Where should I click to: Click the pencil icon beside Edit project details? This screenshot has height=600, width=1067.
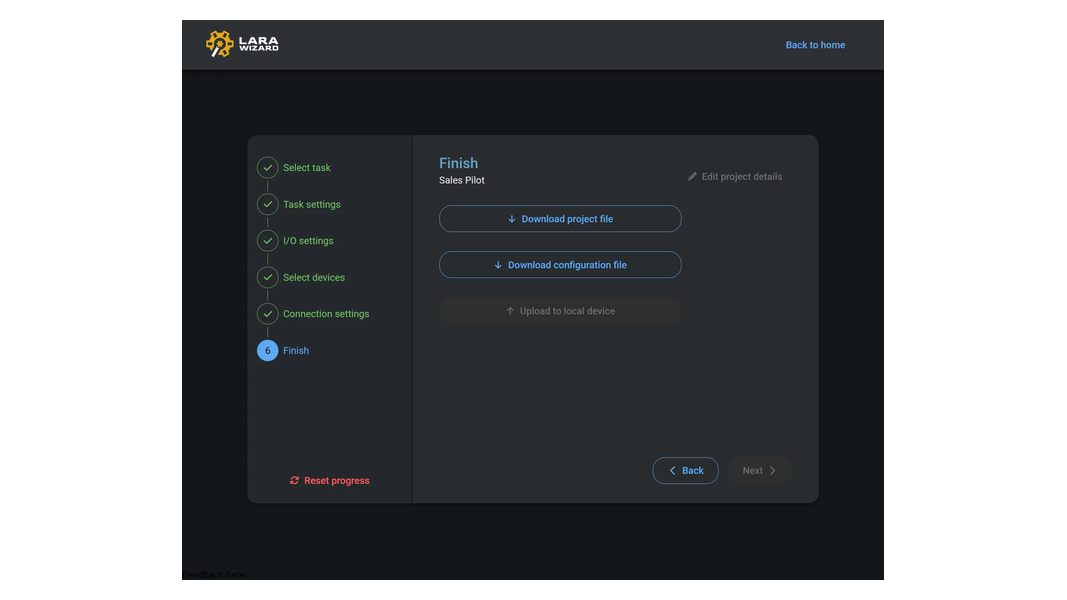click(x=692, y=176)
